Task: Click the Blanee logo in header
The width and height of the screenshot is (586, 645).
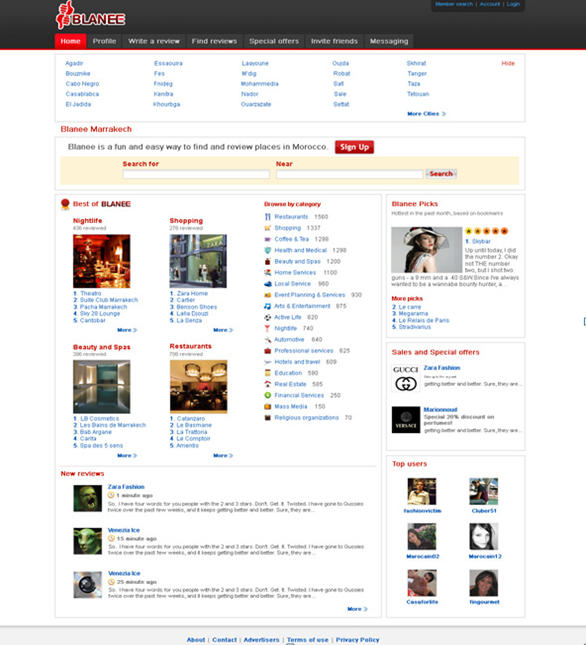Action: tap(90, 16)
